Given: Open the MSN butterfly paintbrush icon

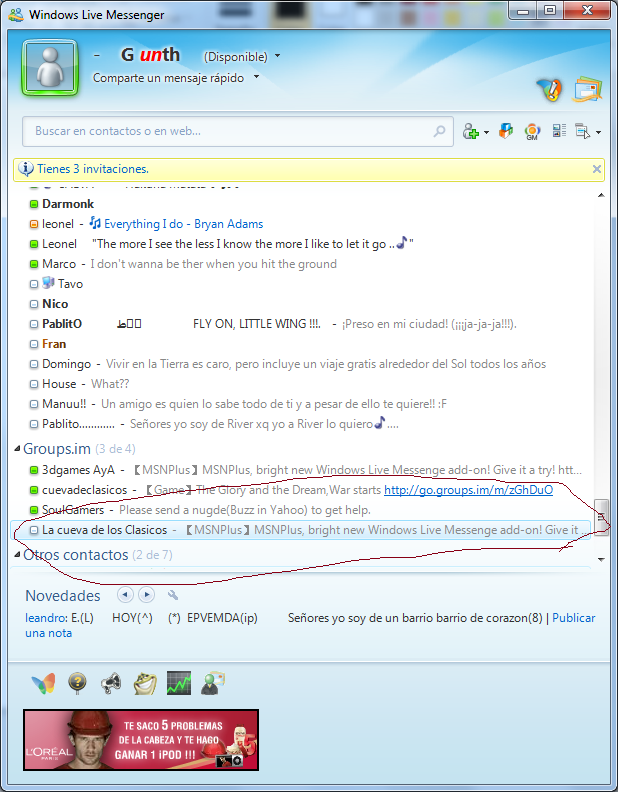Looking at the screenshot, I should pyautogui.click(x=549, y=91).
